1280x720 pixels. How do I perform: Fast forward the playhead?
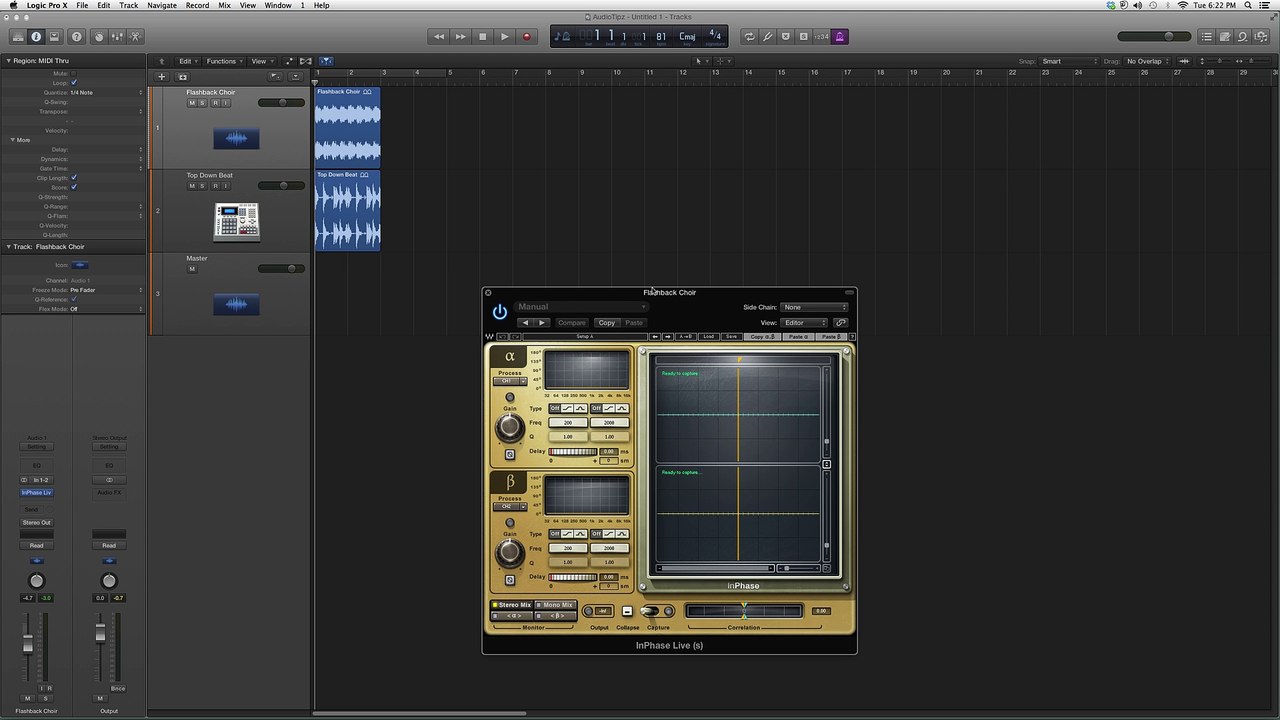pos(460,37)
